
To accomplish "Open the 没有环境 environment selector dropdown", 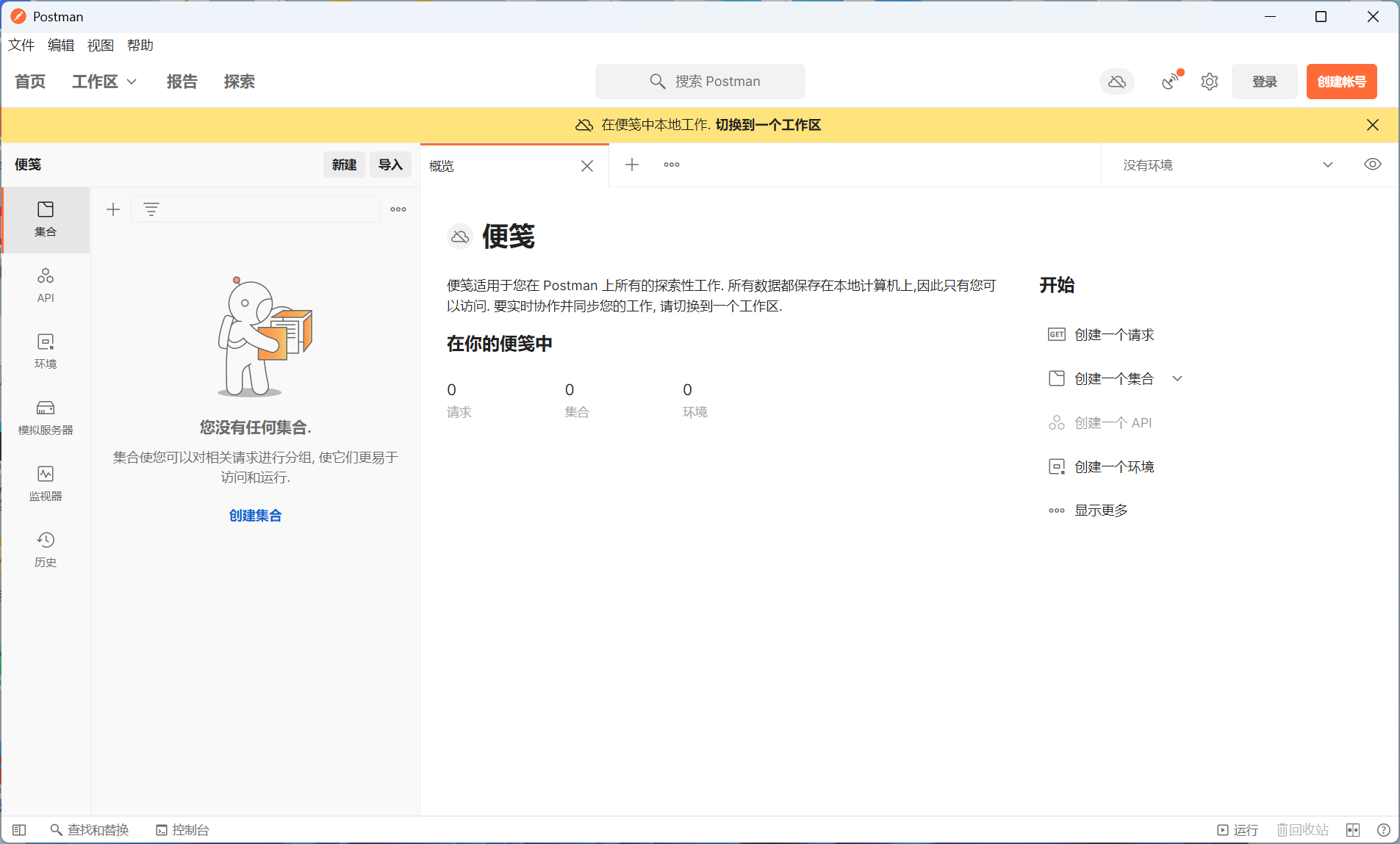I will point(1227,165).
